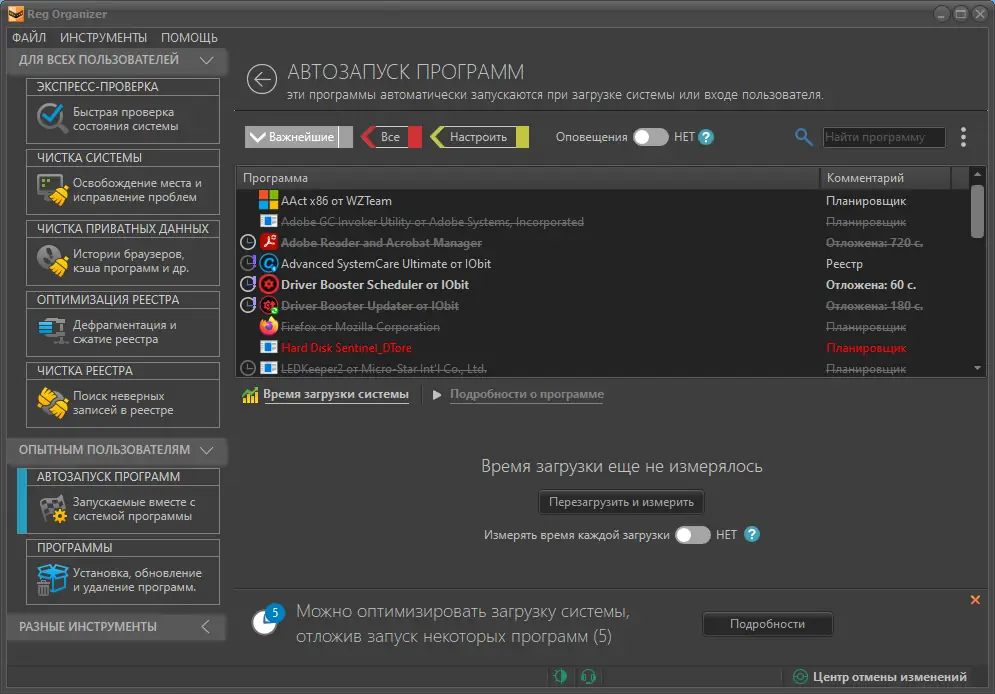Click help icon next to Оповещения
995x694 pixels.
point(706,137)
